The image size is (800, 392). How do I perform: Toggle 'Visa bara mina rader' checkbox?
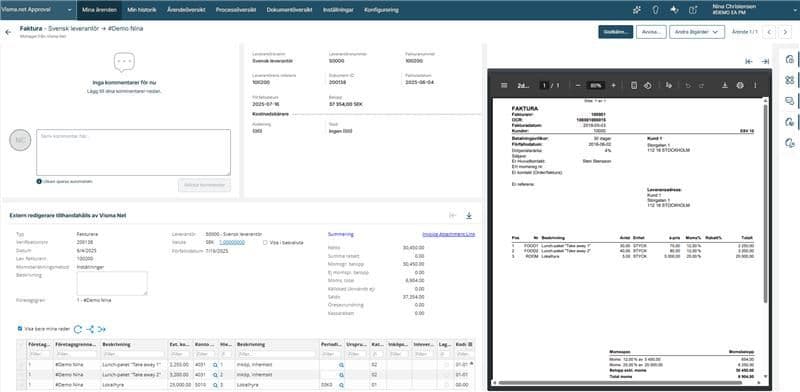click(20, 329)
